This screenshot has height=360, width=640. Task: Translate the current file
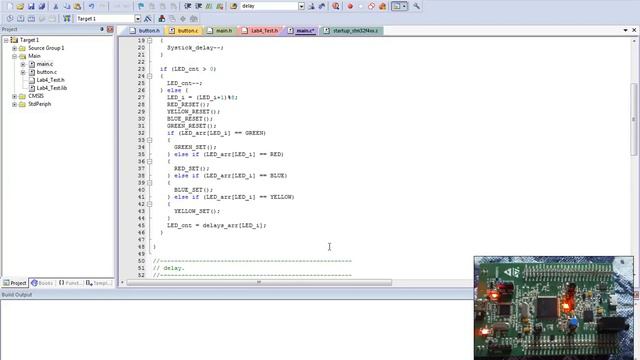pyautogui.click(x=10, y=18)
